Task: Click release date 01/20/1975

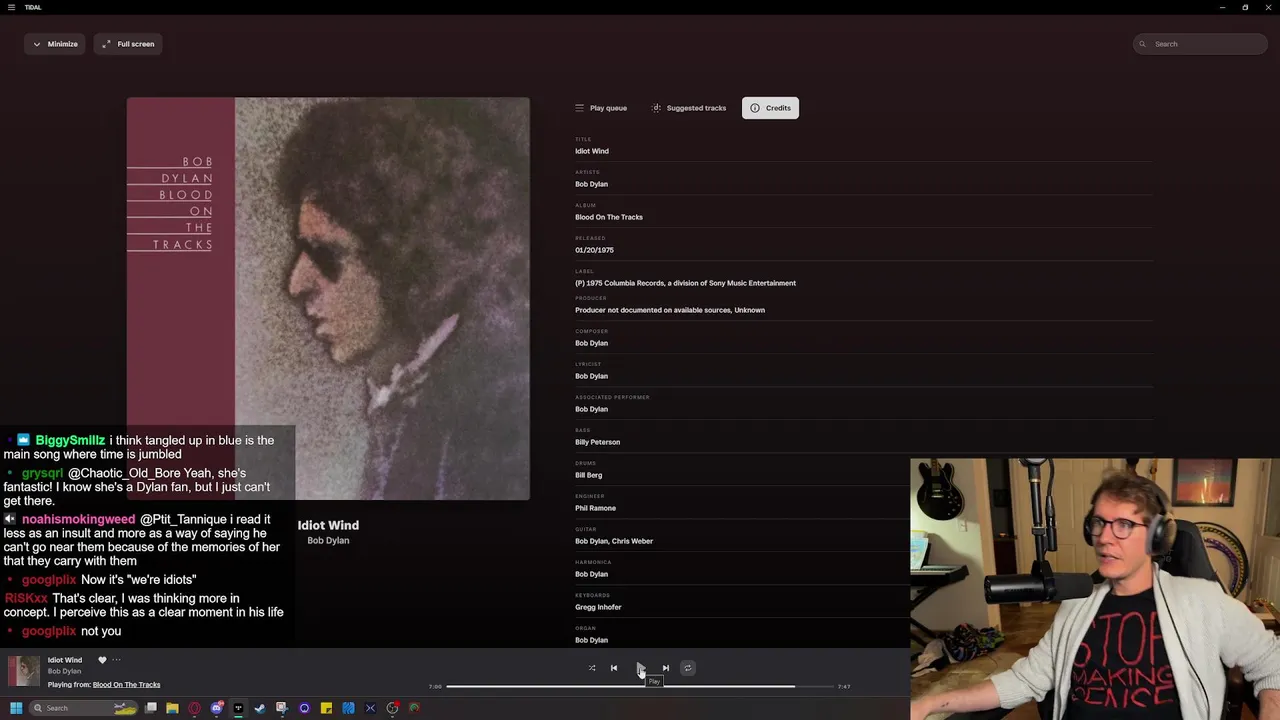Action: (594, 250)
